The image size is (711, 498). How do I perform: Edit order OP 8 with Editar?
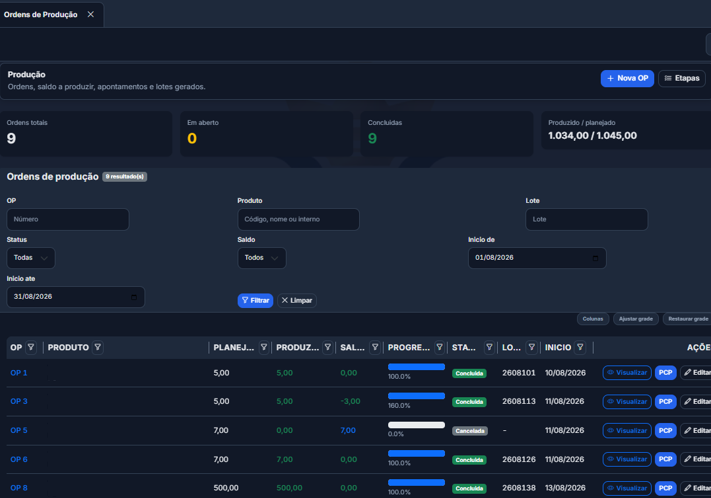click(x=696, y=488)
